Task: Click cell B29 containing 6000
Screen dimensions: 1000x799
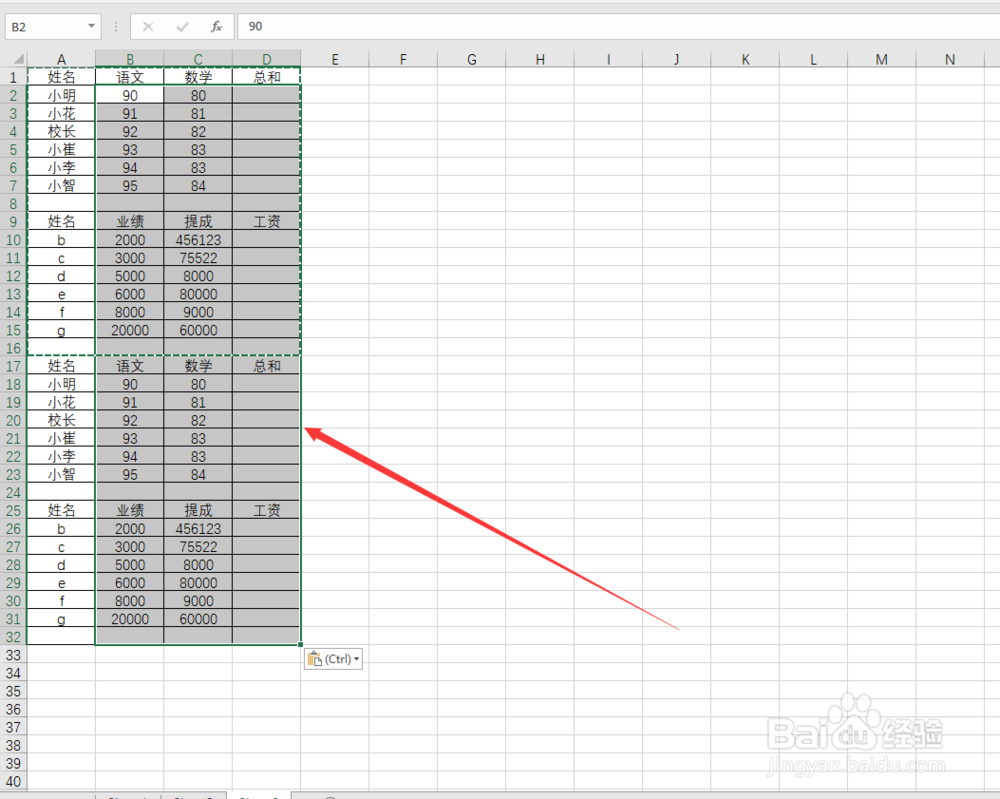Action: coord(129,583)
